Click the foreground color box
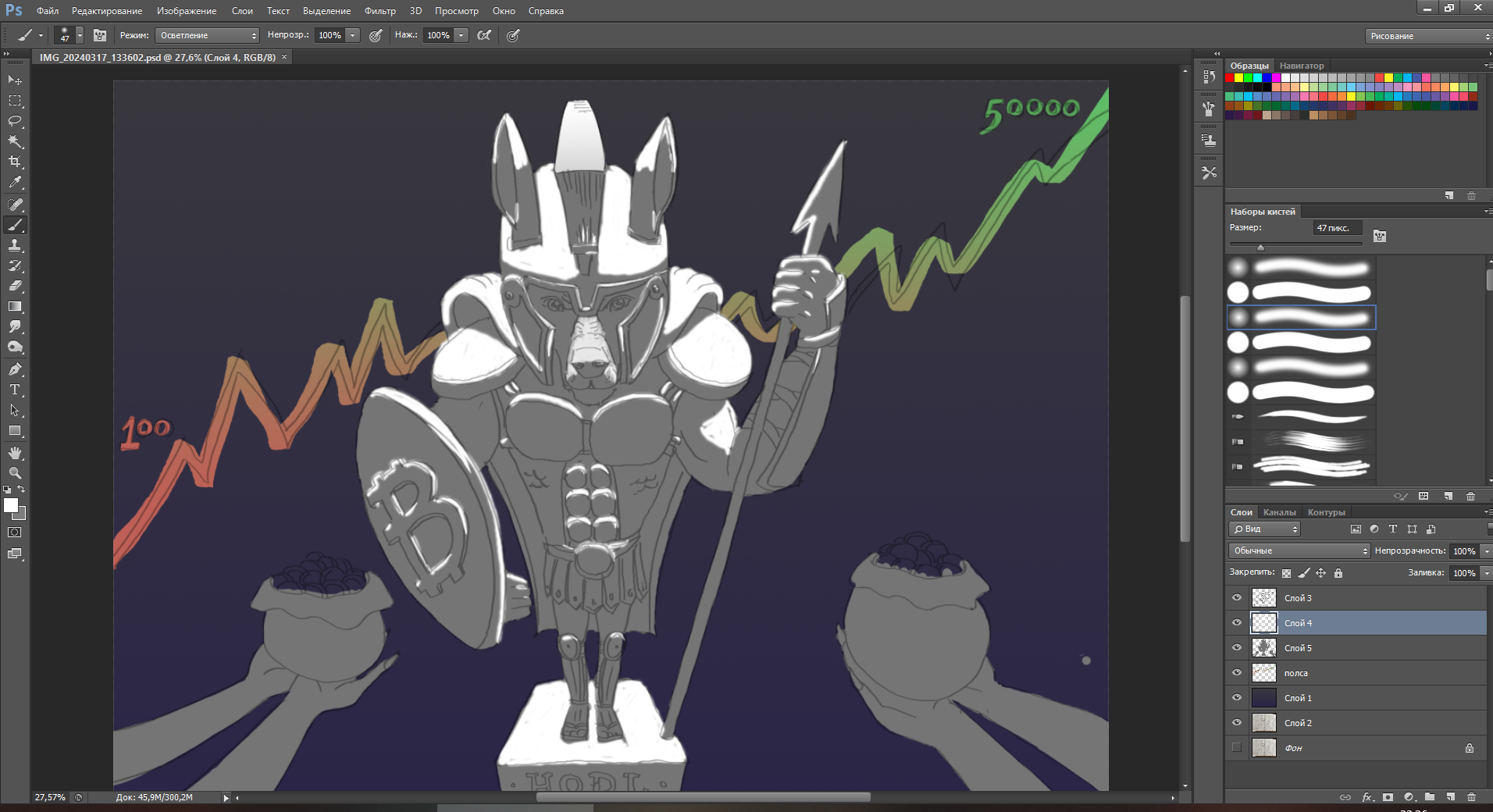This screenshot has height=812, width=1493. pyautogui.click(x=11, y=505)
